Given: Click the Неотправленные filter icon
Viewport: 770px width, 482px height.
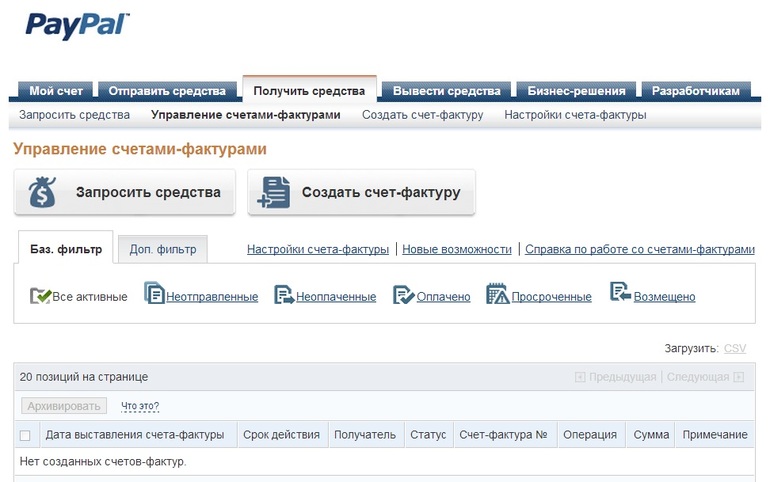Looking at the screenshot, I should pos(155,295).
